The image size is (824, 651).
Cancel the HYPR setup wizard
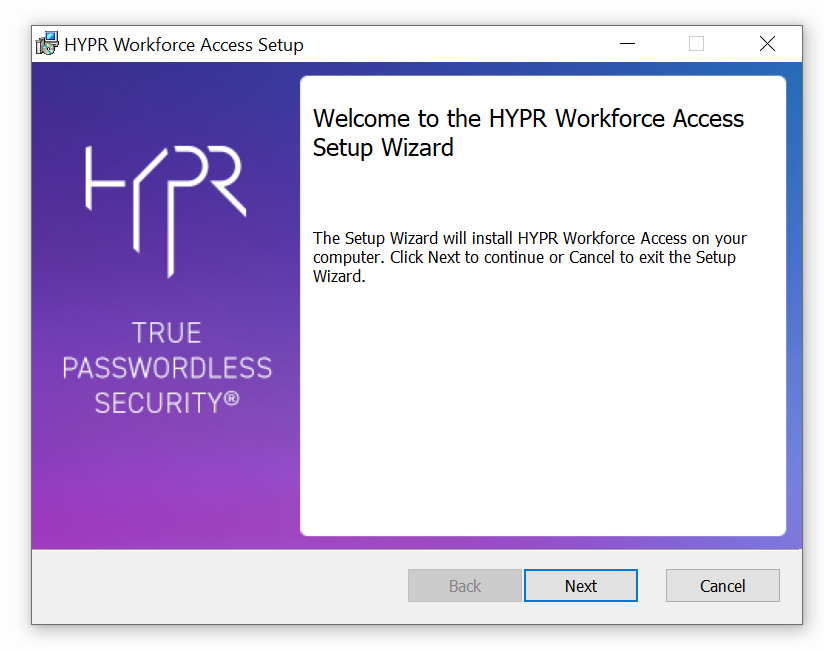(x=723, y=585)
